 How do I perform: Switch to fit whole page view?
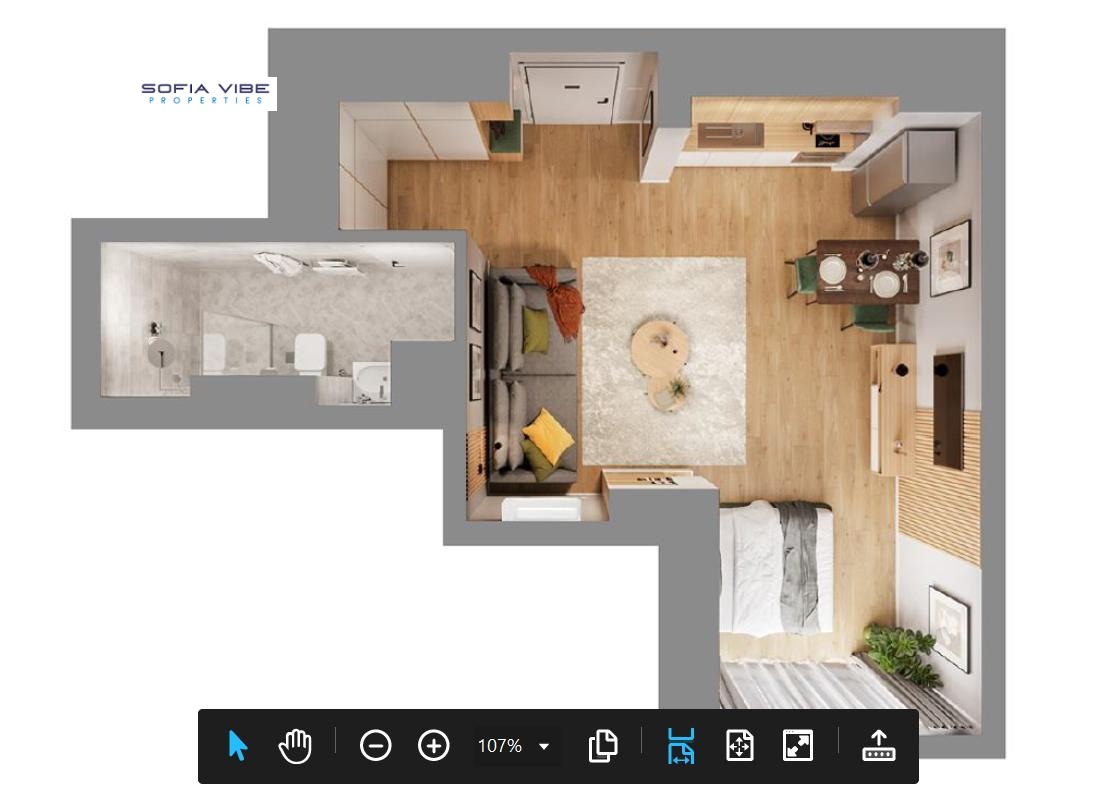[x=740, y=746]
